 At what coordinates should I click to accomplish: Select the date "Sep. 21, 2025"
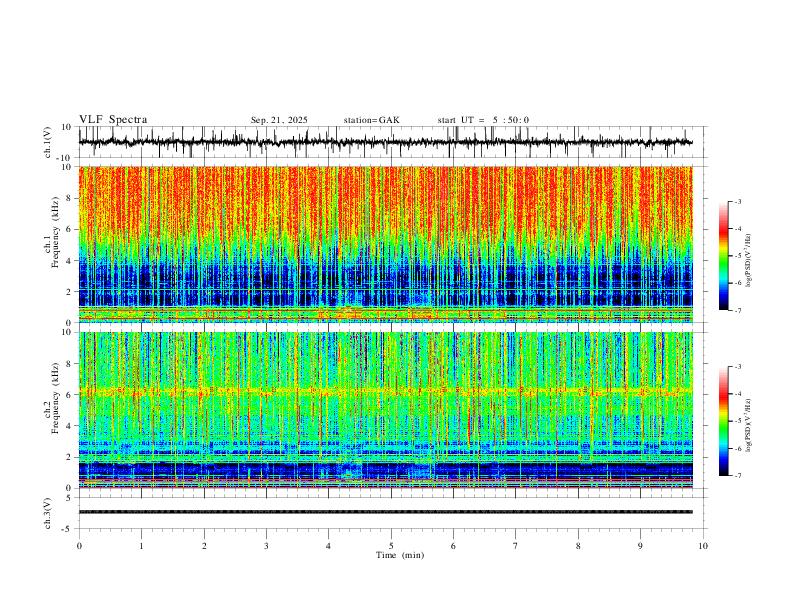click(x=279, y=120)
